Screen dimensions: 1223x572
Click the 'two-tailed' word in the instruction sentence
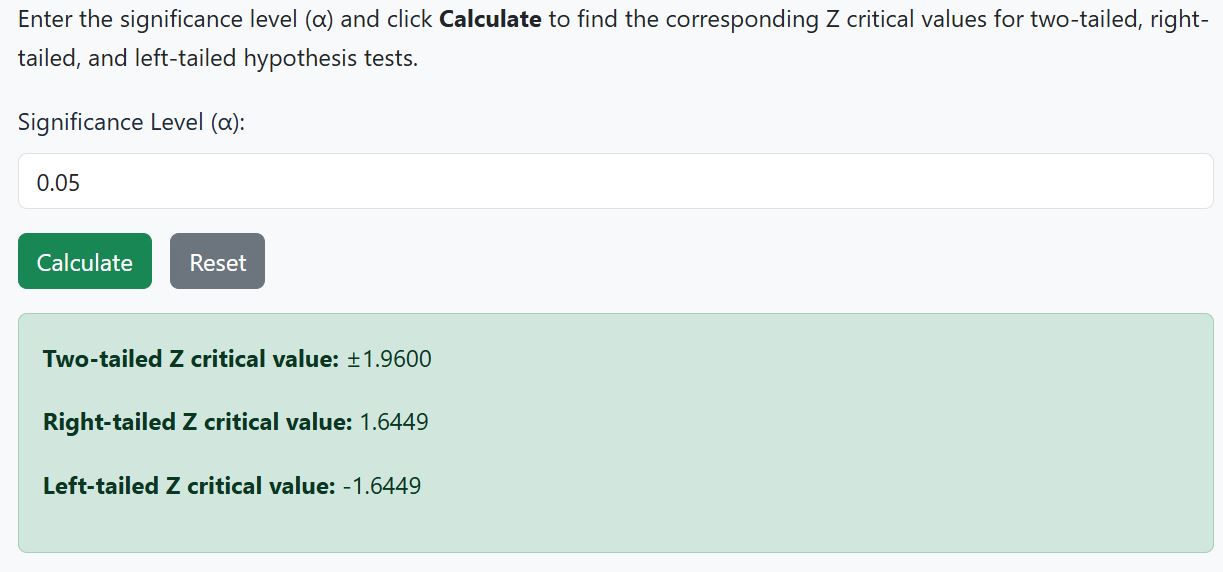[1083, 20]
